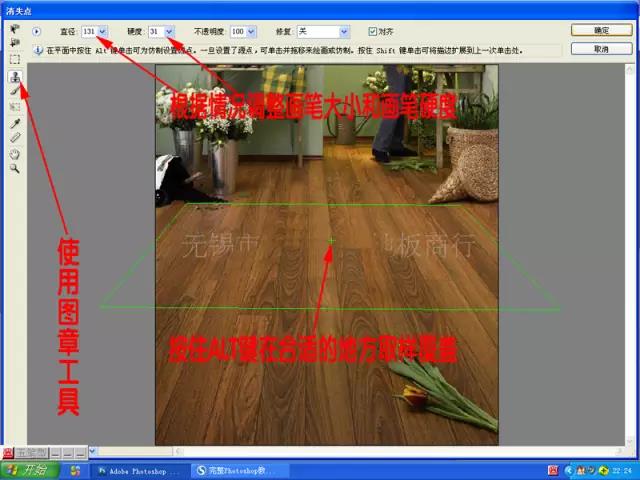Open the 硬度 (hardness) dropdown arrow
Viewport: 640px width, 480px height.
coord(169,31)
